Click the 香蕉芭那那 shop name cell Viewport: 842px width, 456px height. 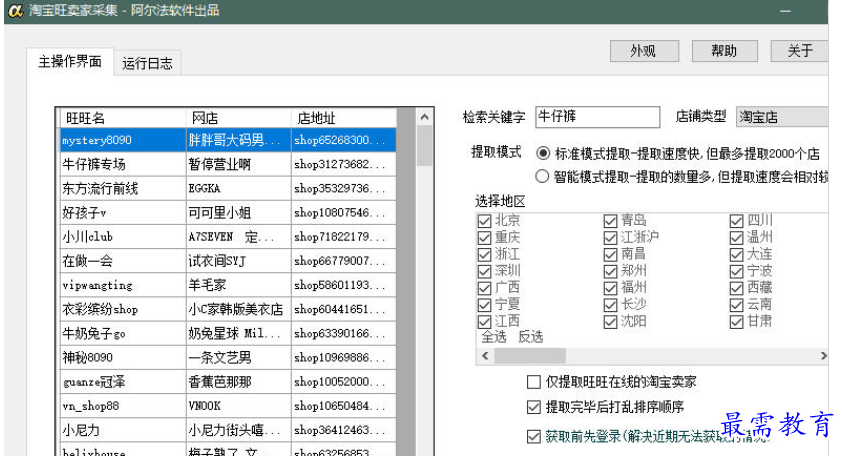pyautogui.click(x=239, y=382)
